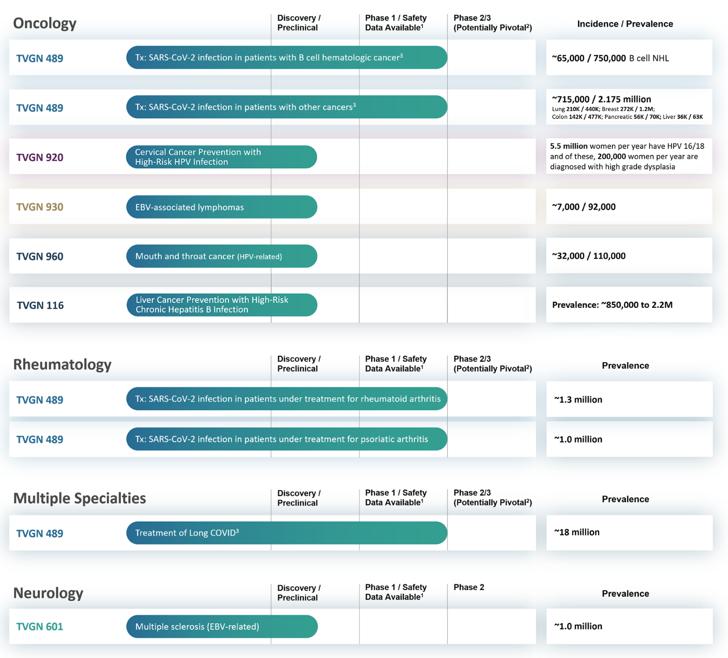Open the TVGN 960 program label
728x658 pixels.
click(x=40, y=257)
